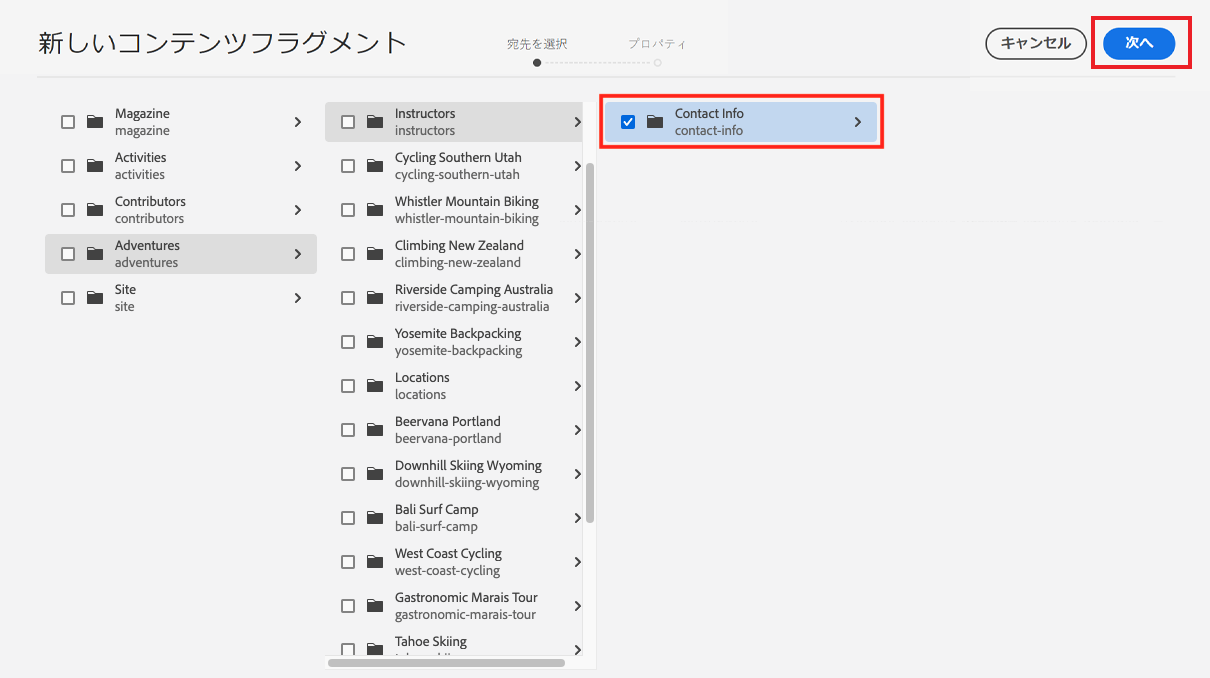Click the Contributors folder icon

(x=95, y=210)
